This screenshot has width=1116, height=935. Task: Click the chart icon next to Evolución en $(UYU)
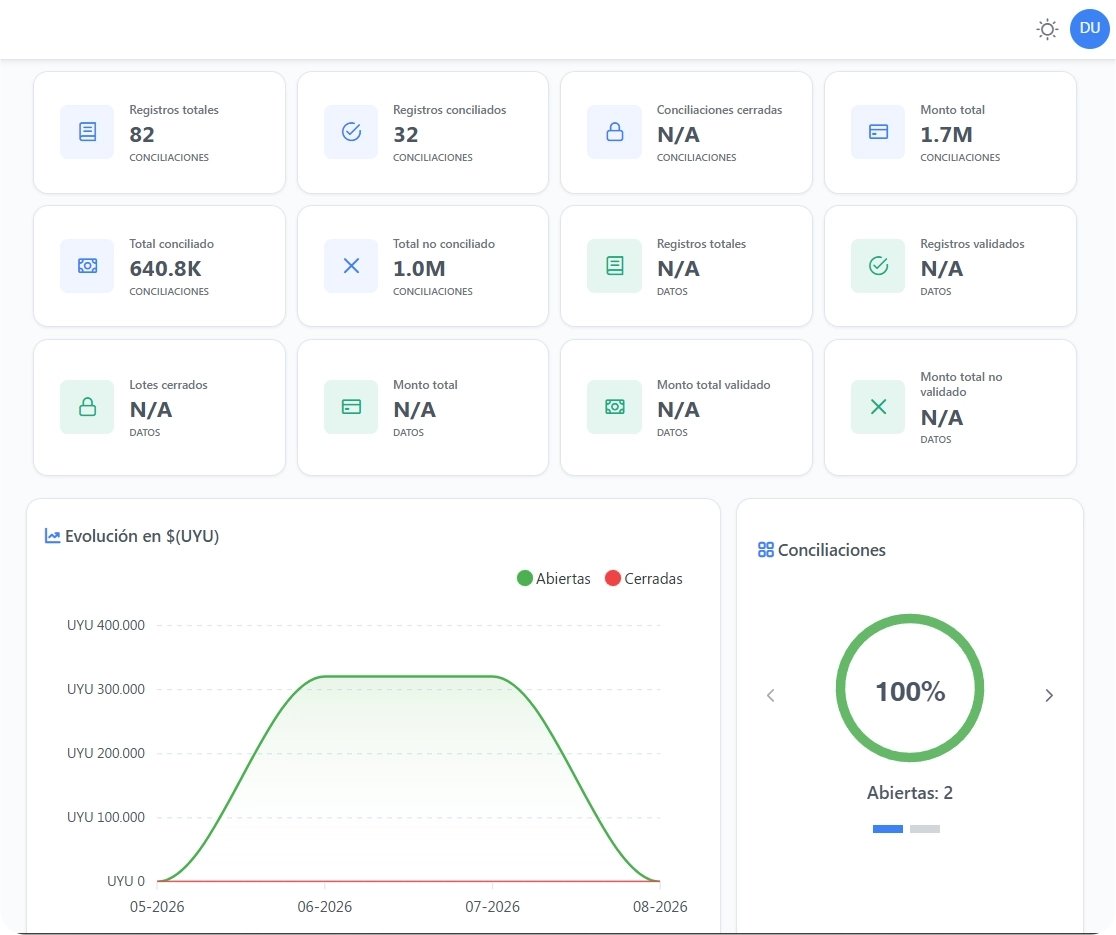point(52,536)
